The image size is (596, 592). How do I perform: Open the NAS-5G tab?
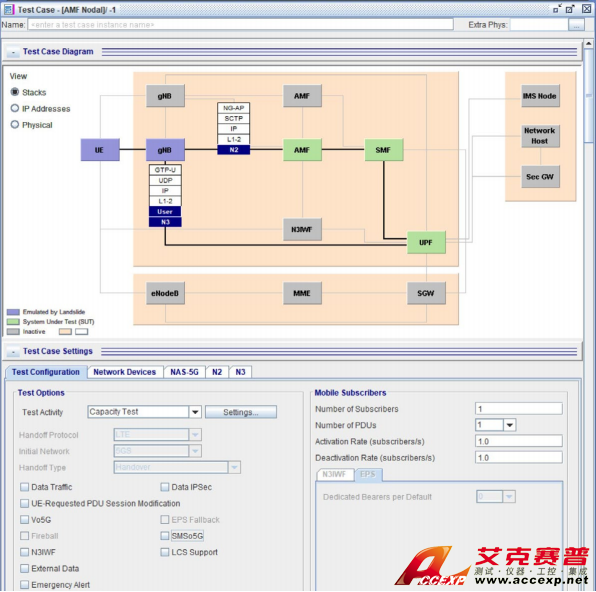(184, 372)
